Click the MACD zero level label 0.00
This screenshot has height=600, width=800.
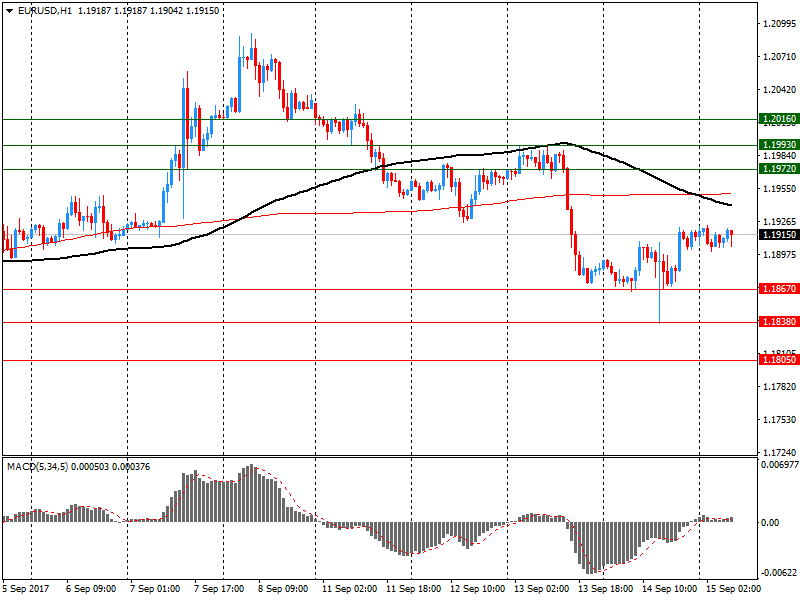click(x=770, y=523)
